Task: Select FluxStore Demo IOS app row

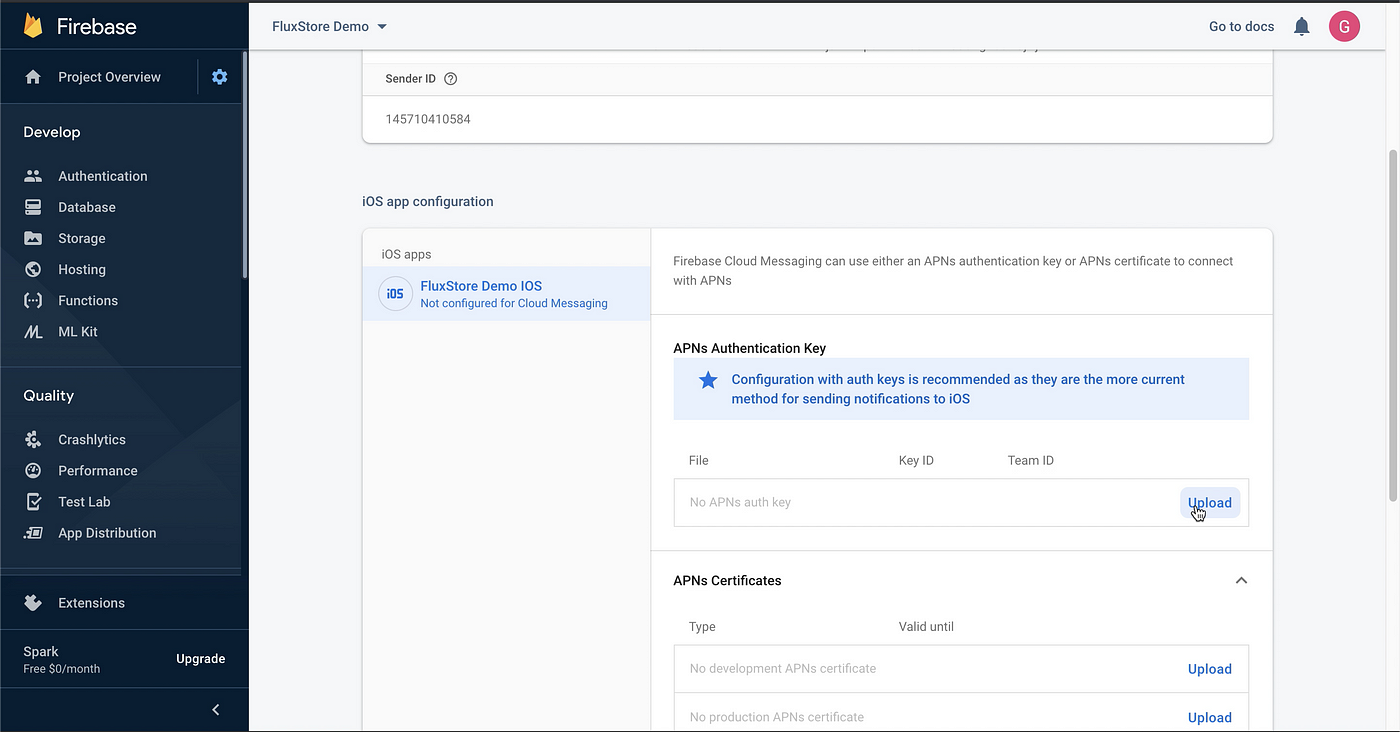Action: click(506, 294)
